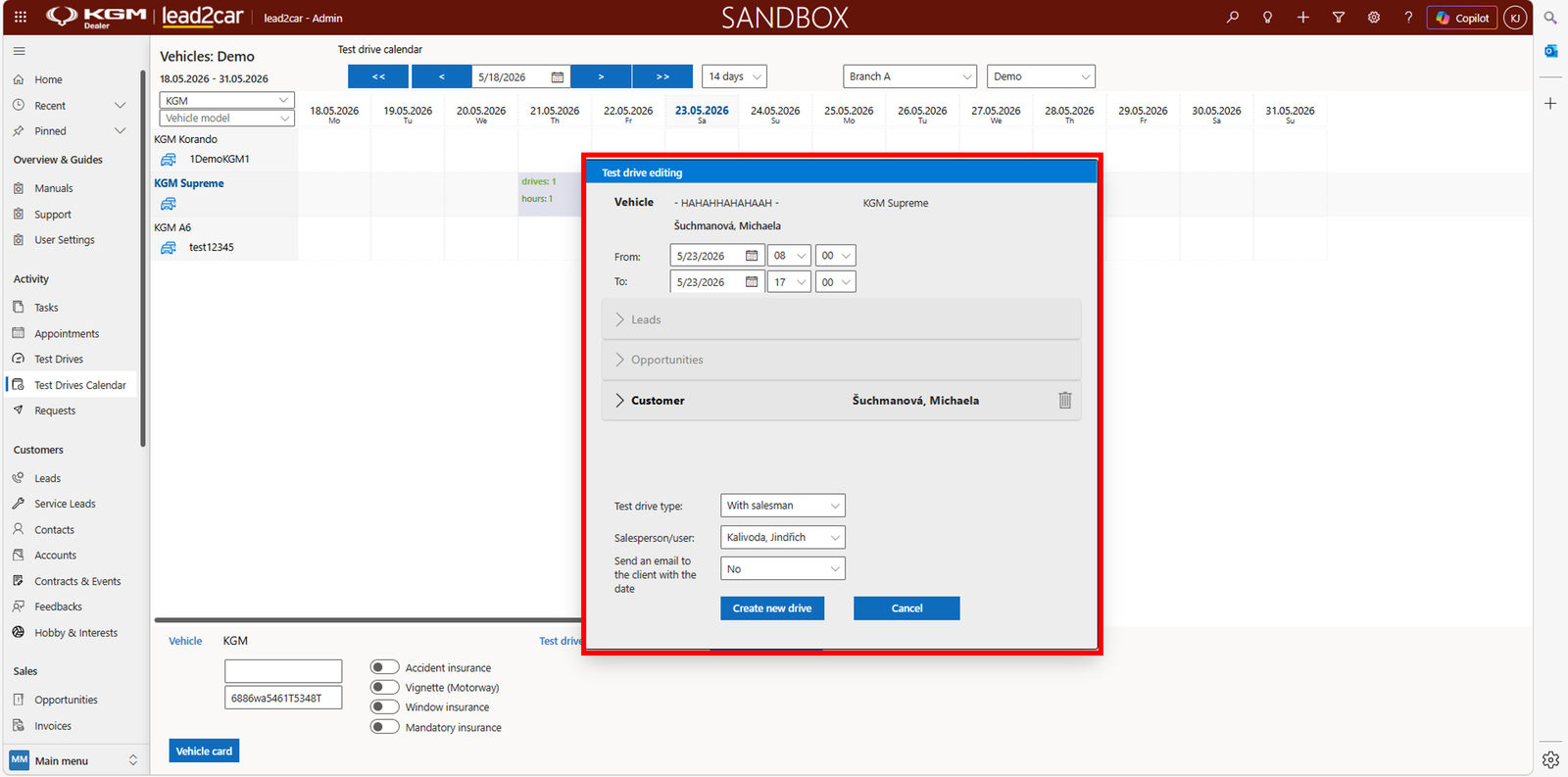The height and width of the screenshot is (777, 1568).
Task: Click the help question mark icon
Action: coord(1408,17)
